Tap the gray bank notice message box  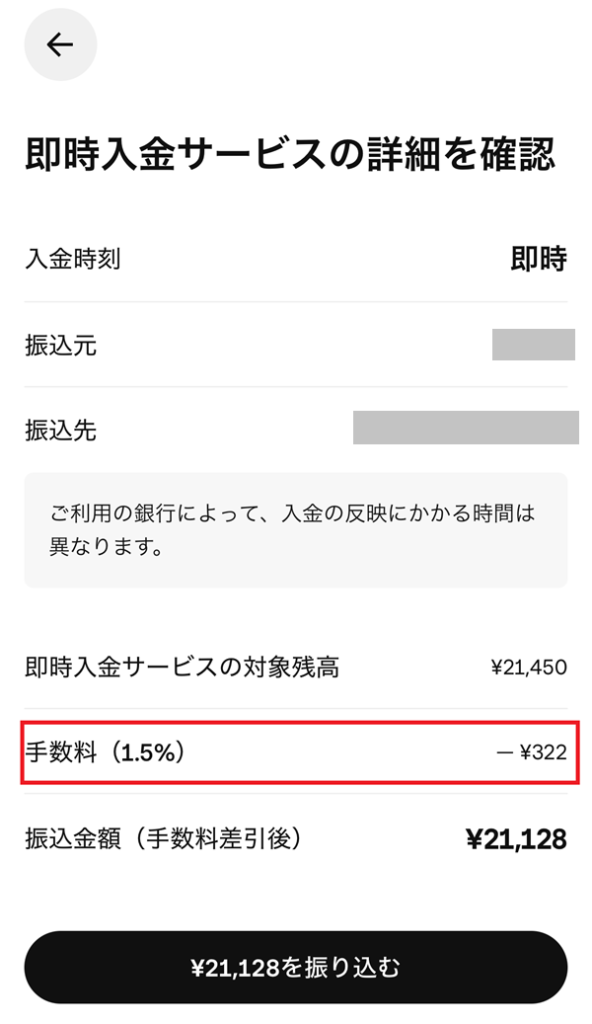295,531
